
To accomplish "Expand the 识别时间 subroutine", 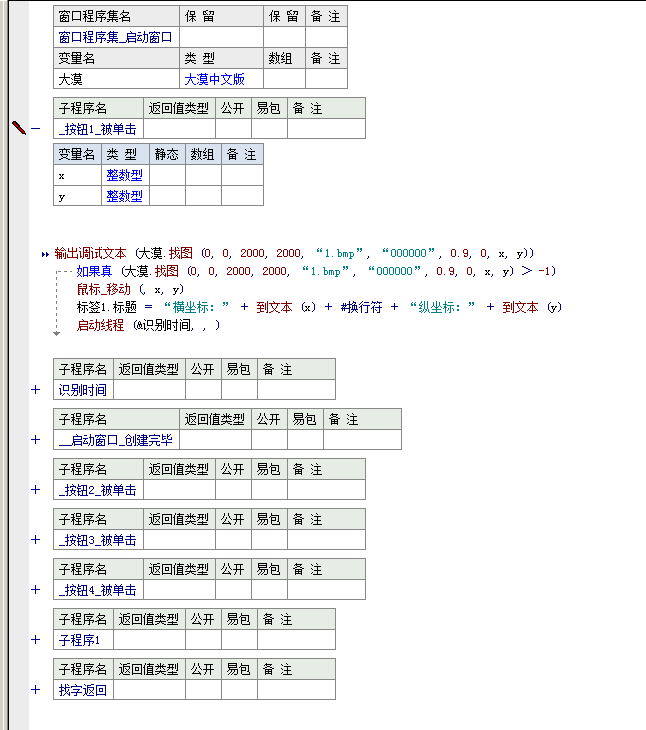I will (35, 390).
